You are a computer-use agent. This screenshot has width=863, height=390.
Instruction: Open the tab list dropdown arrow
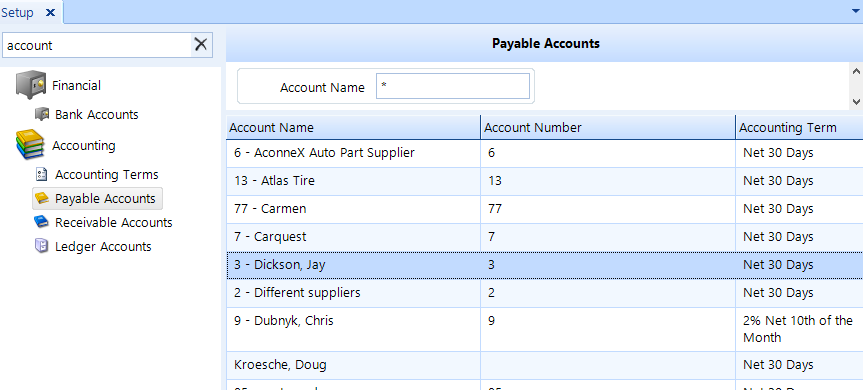pyautogui.click(x=856, y=10)
